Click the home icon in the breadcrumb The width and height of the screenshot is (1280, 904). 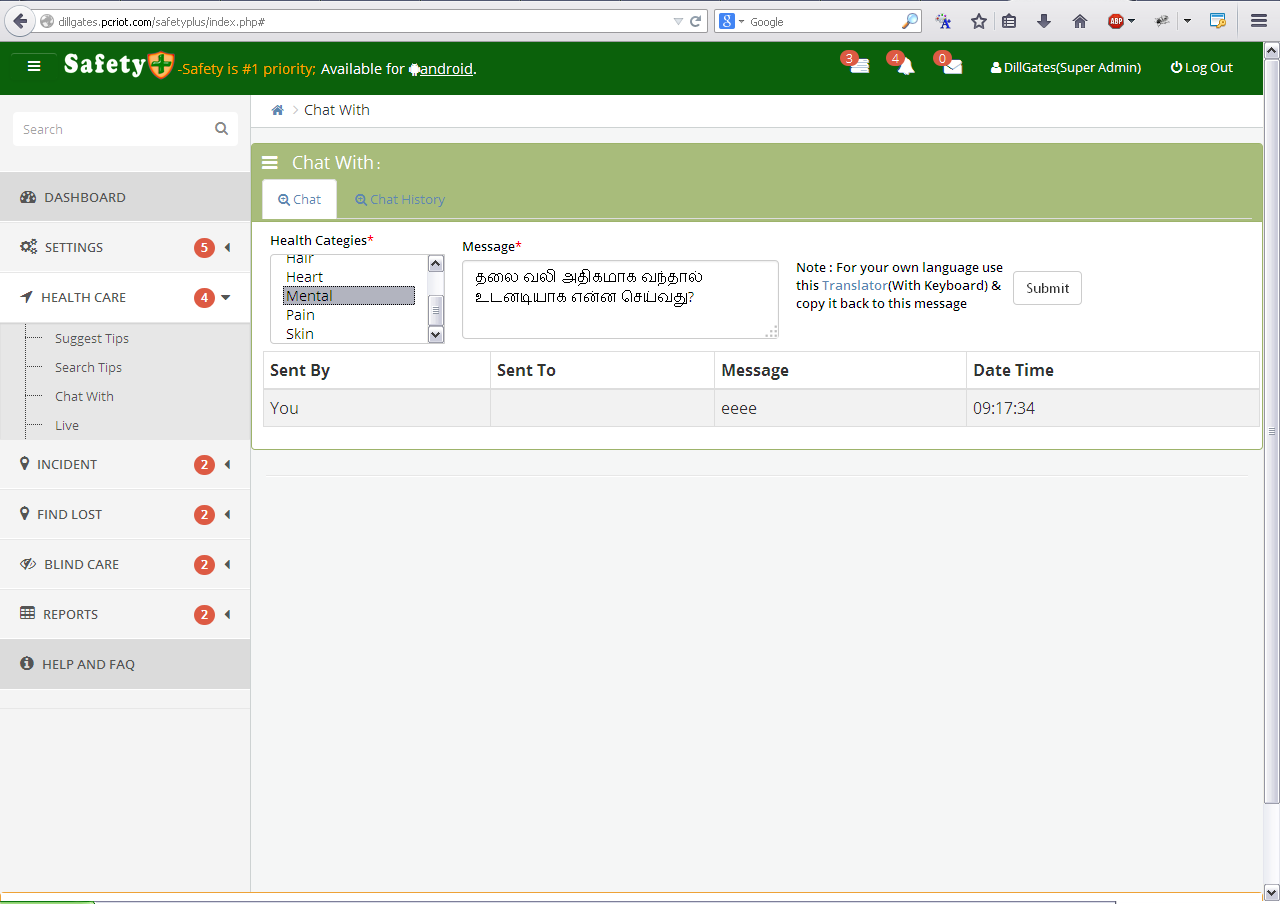(278, 110)
